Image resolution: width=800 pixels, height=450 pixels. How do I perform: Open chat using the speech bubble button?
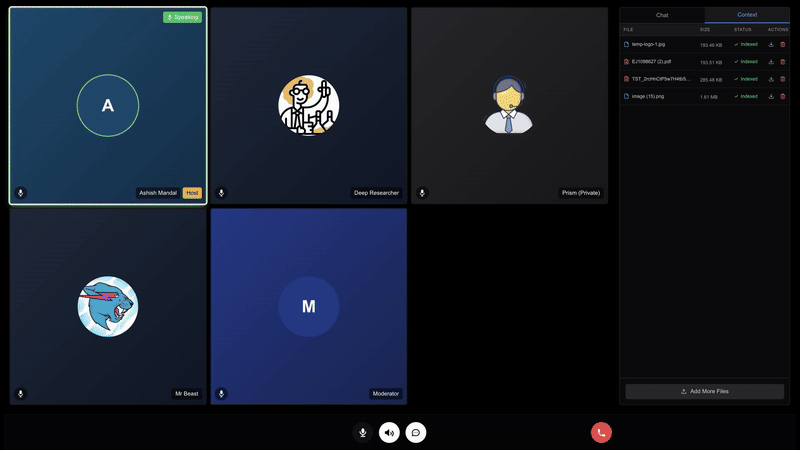[416, 432]
